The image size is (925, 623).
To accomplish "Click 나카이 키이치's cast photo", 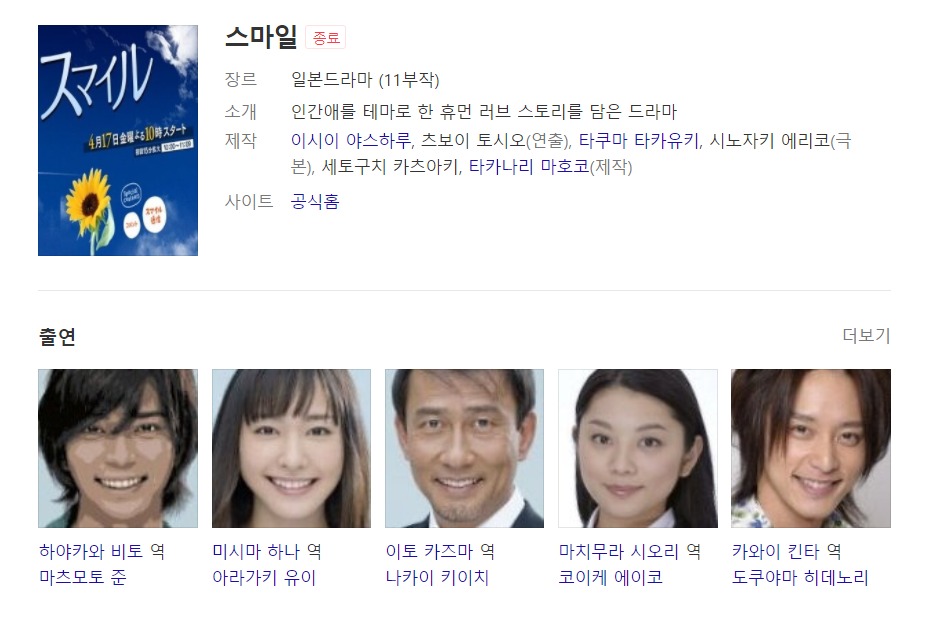I will [x=464, y=448].
